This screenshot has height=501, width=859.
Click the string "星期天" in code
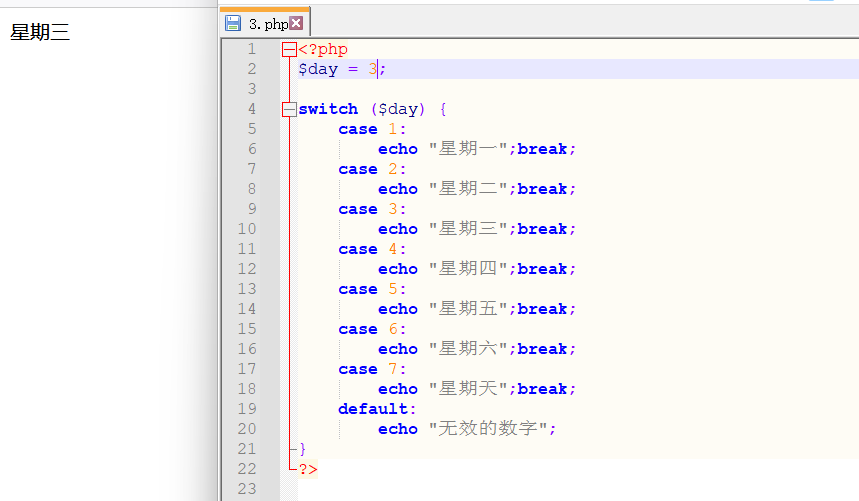468,389
